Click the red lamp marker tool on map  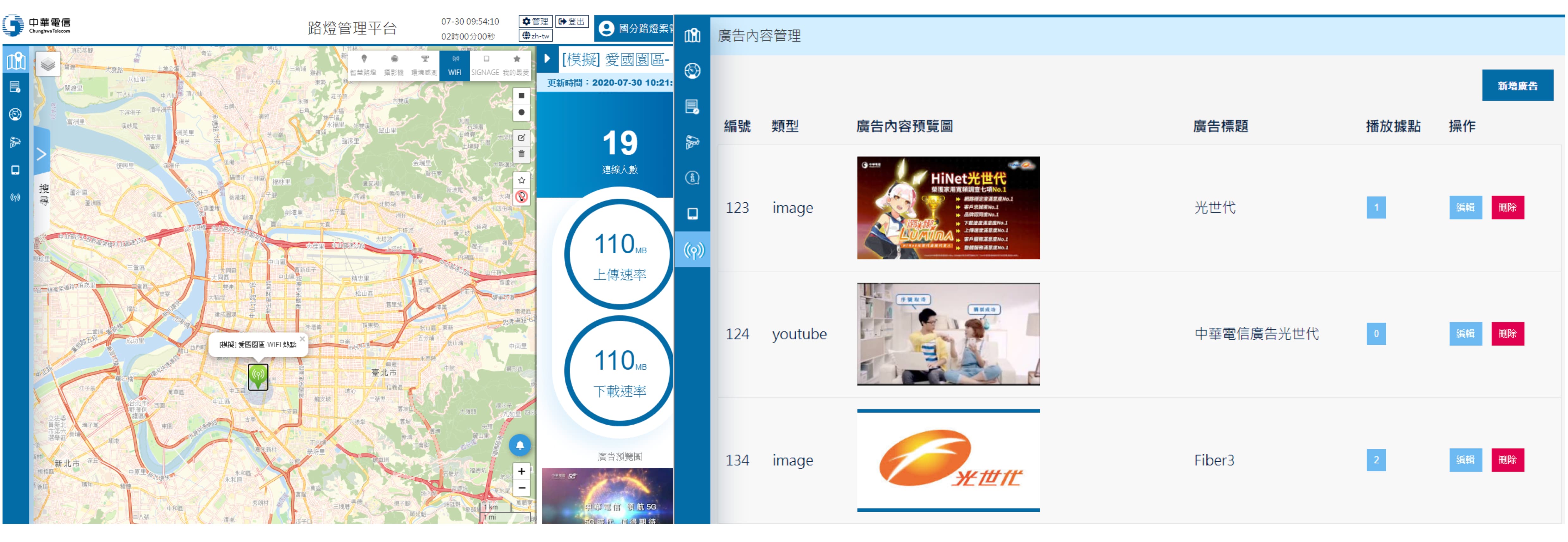[521, 196]
